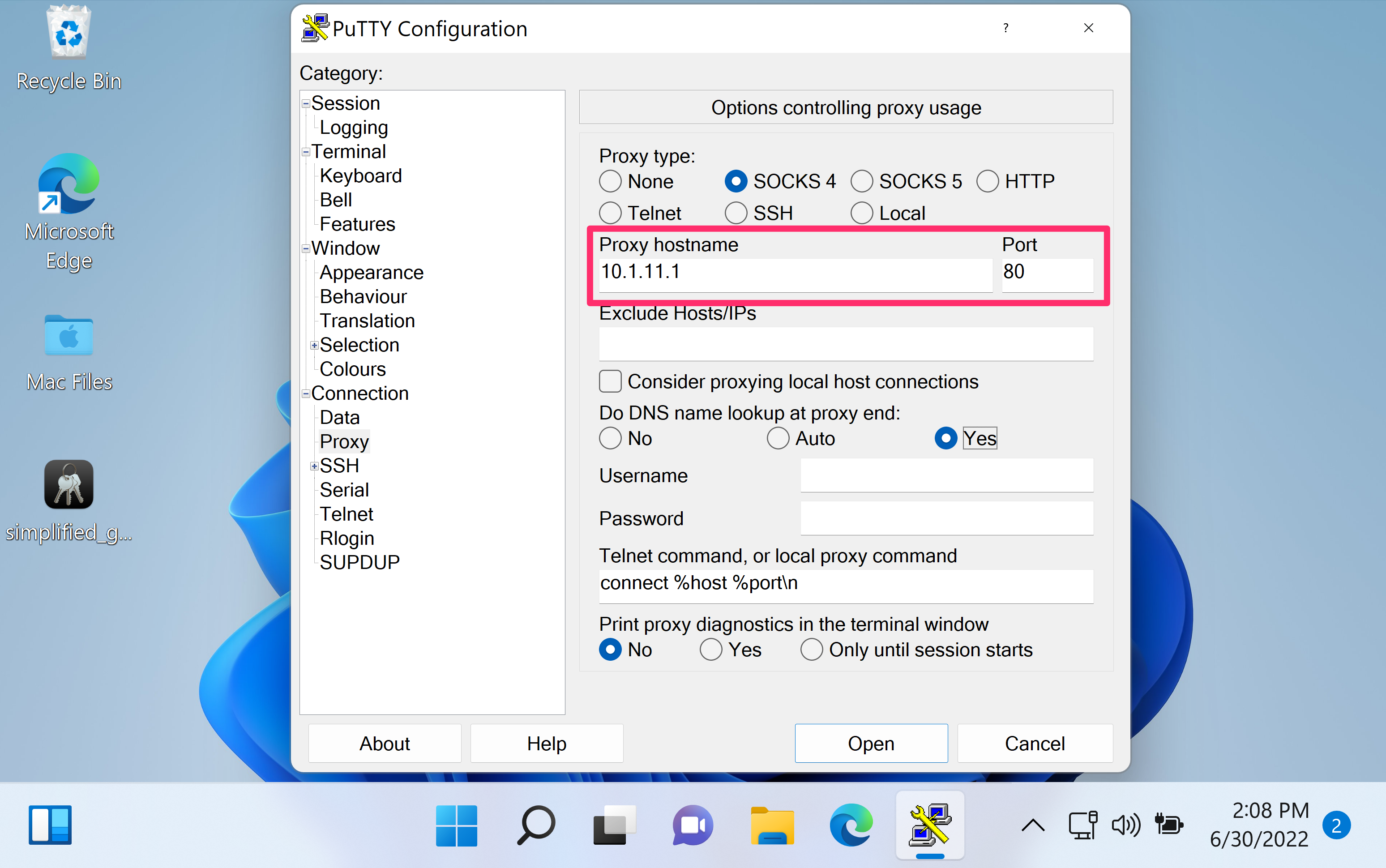The width and height of the screenshot is (1386, 868).
Task: Collapse the Terminal tree node
Action: click(x=306, y=152)
